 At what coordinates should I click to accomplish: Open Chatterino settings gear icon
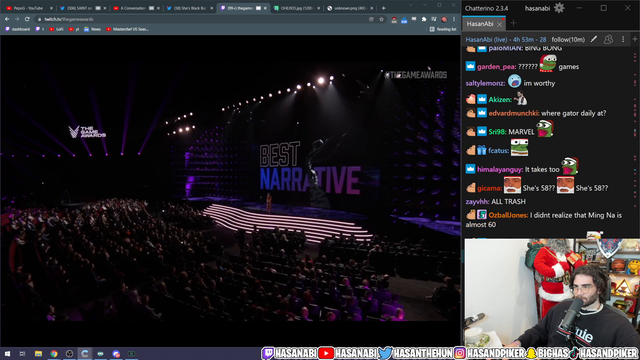(x=559, y=8)
